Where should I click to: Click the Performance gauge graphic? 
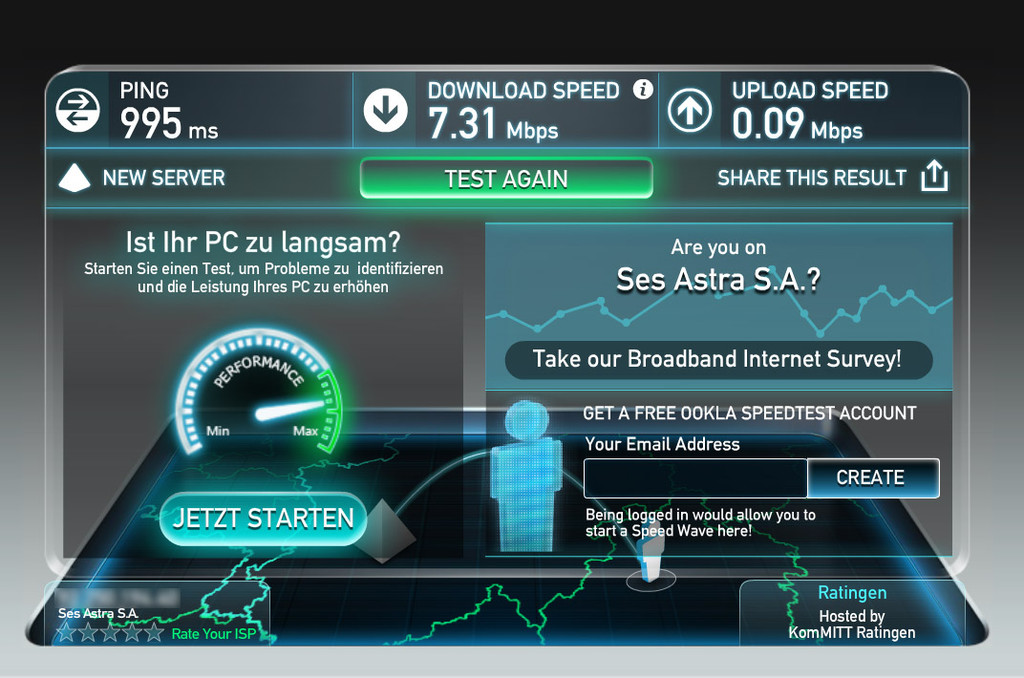(258, 392)
